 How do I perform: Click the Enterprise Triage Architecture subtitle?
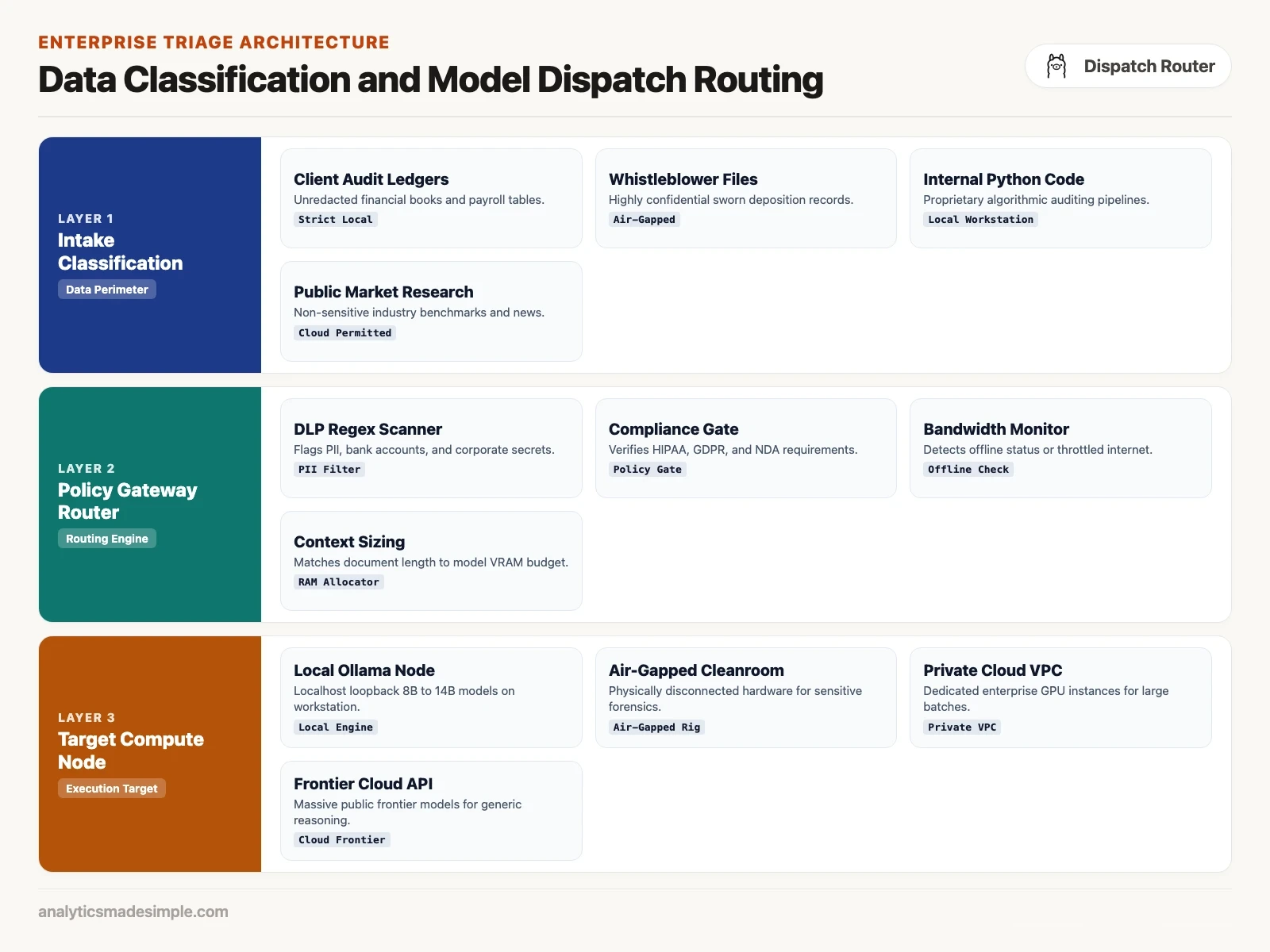214,42
